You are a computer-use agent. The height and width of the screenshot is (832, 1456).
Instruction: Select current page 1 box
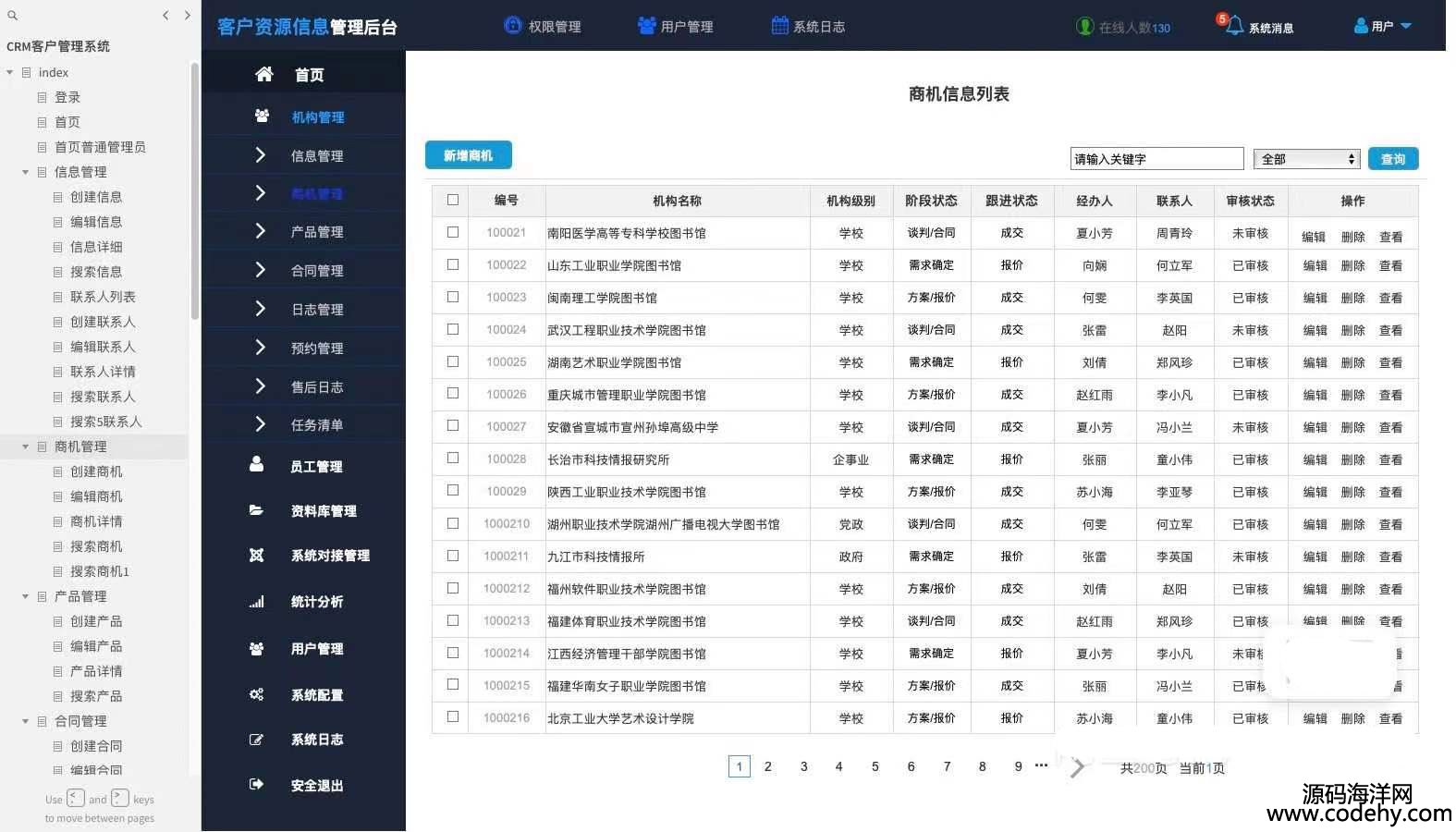pos(739,766)
